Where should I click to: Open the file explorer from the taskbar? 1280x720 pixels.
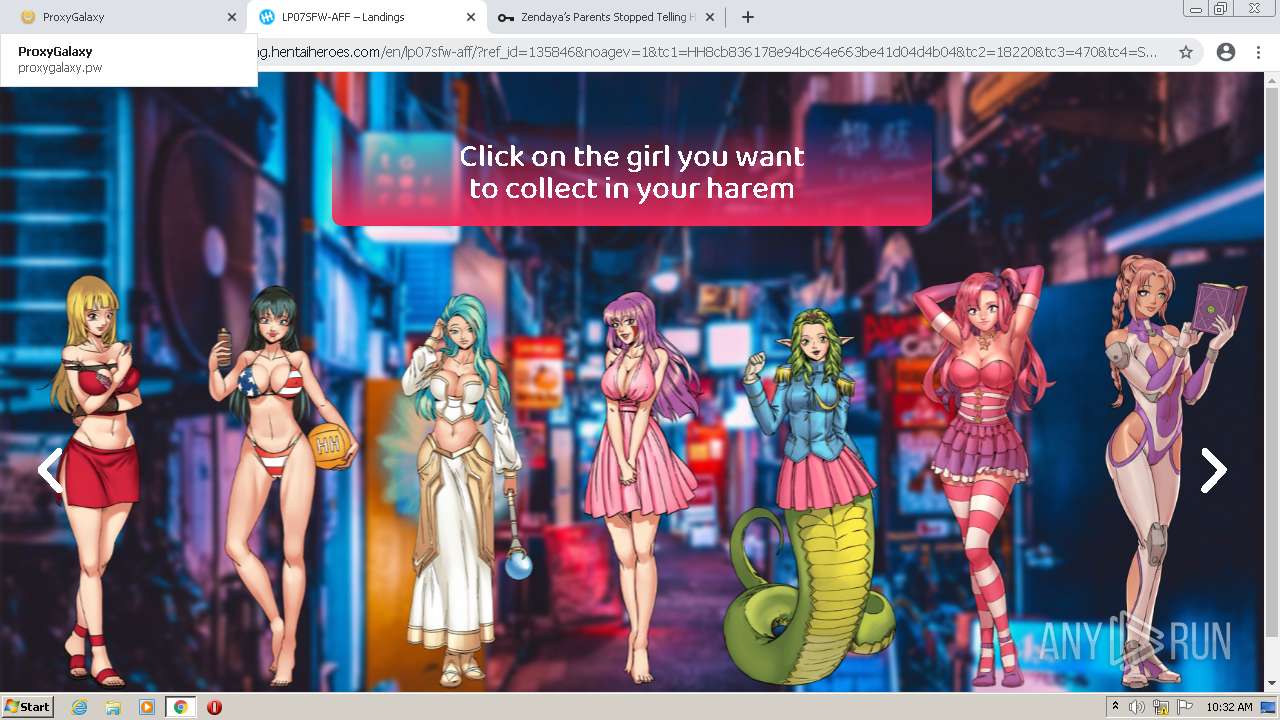pyautogui.click(x=113, y=707)
